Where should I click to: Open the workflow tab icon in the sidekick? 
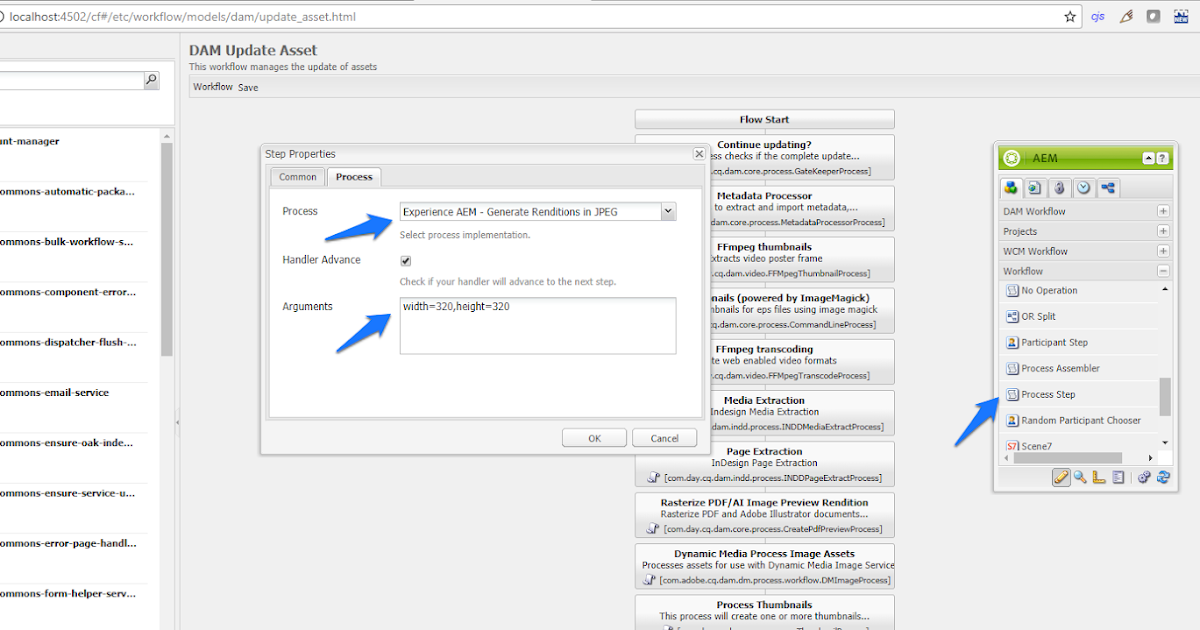pyautogui.click(x=1108, y=187)
